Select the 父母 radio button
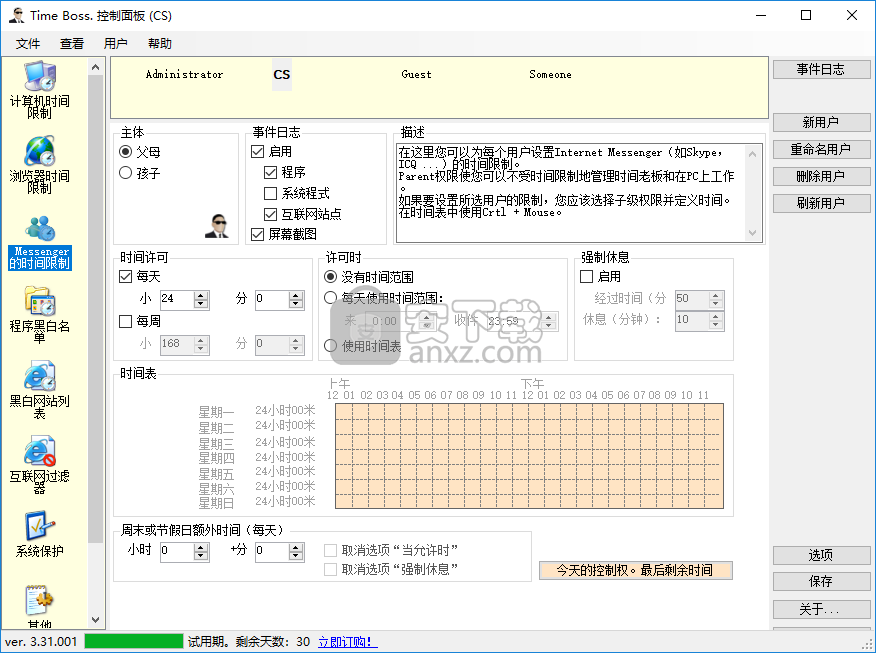The image size is (876, 653). pos(126,151)
